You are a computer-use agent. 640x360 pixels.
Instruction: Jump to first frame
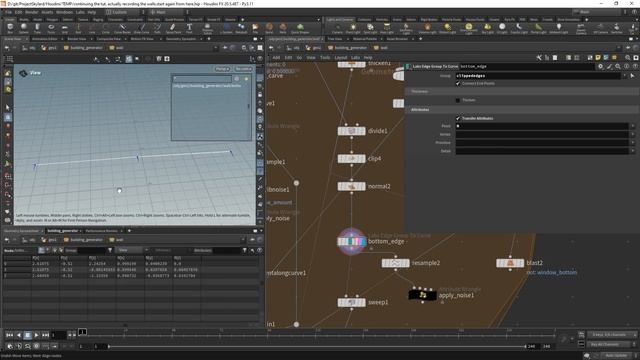pyautogui.click(x=9, y=335)
